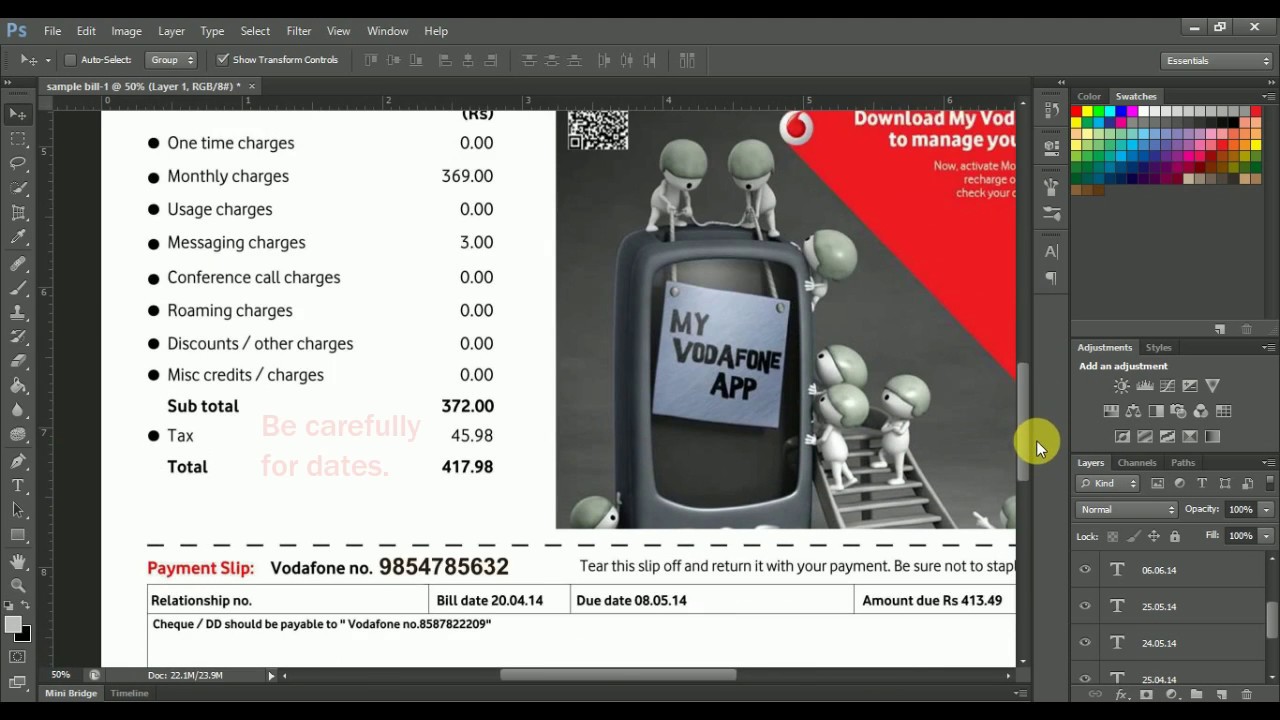The height and width of the screenshot is (720, 1280).
Task: Open the Layer menu
Action: tap(171, 31)
